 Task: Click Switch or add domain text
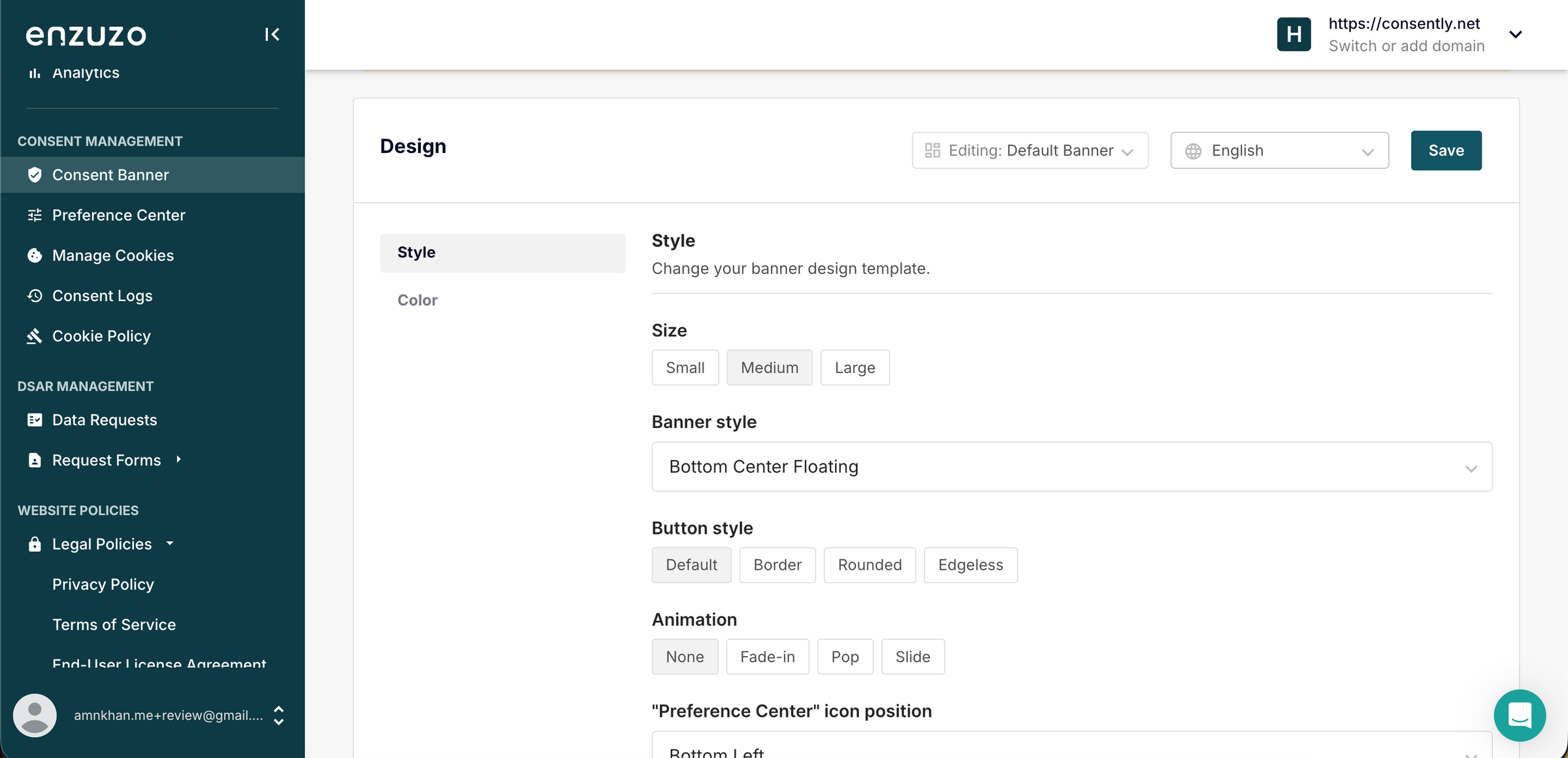pos(1407,46)
